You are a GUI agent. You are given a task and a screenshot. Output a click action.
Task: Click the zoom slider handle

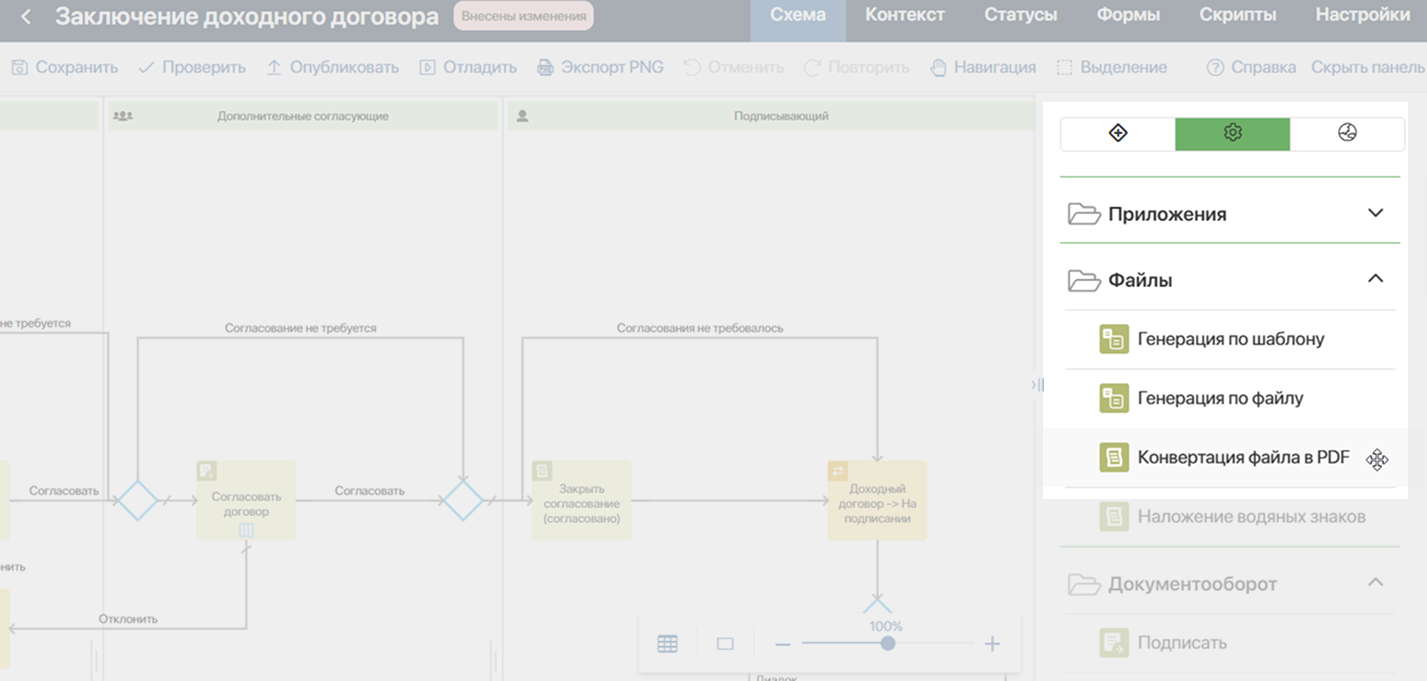(x=887, y=643)
